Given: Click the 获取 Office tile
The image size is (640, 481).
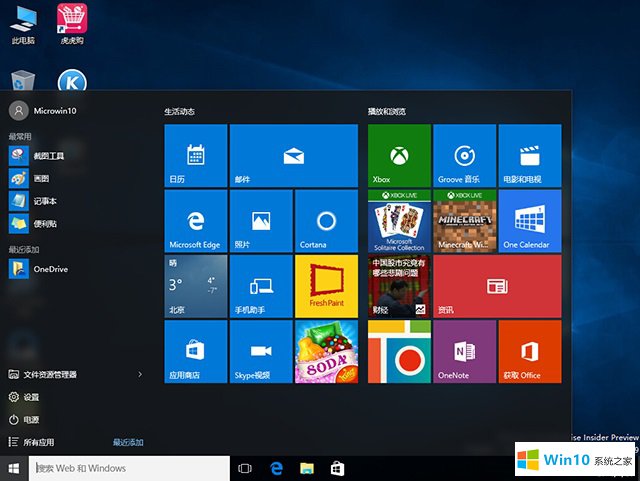Looking at the screenshot, I should click(x=530, y=352).
